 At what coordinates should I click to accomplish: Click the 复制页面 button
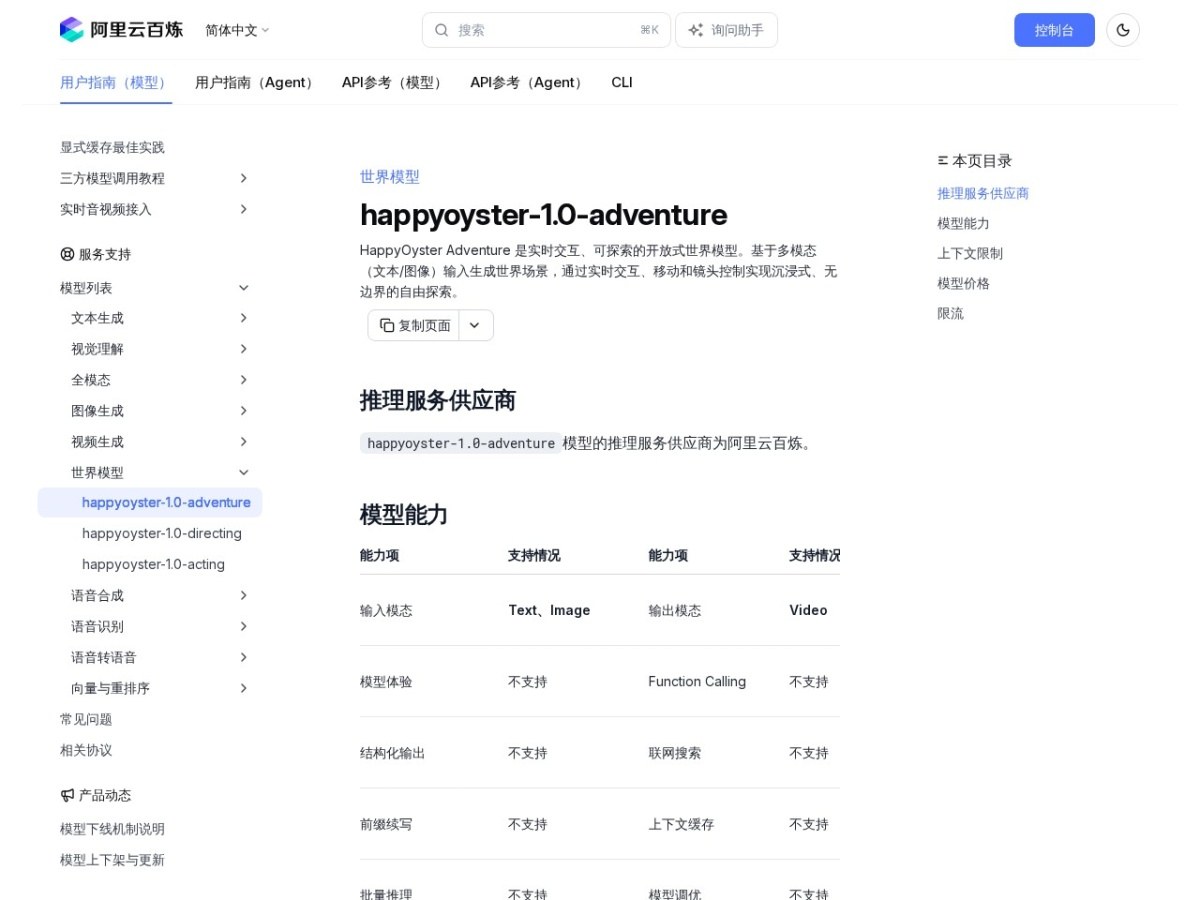point(414,325)
